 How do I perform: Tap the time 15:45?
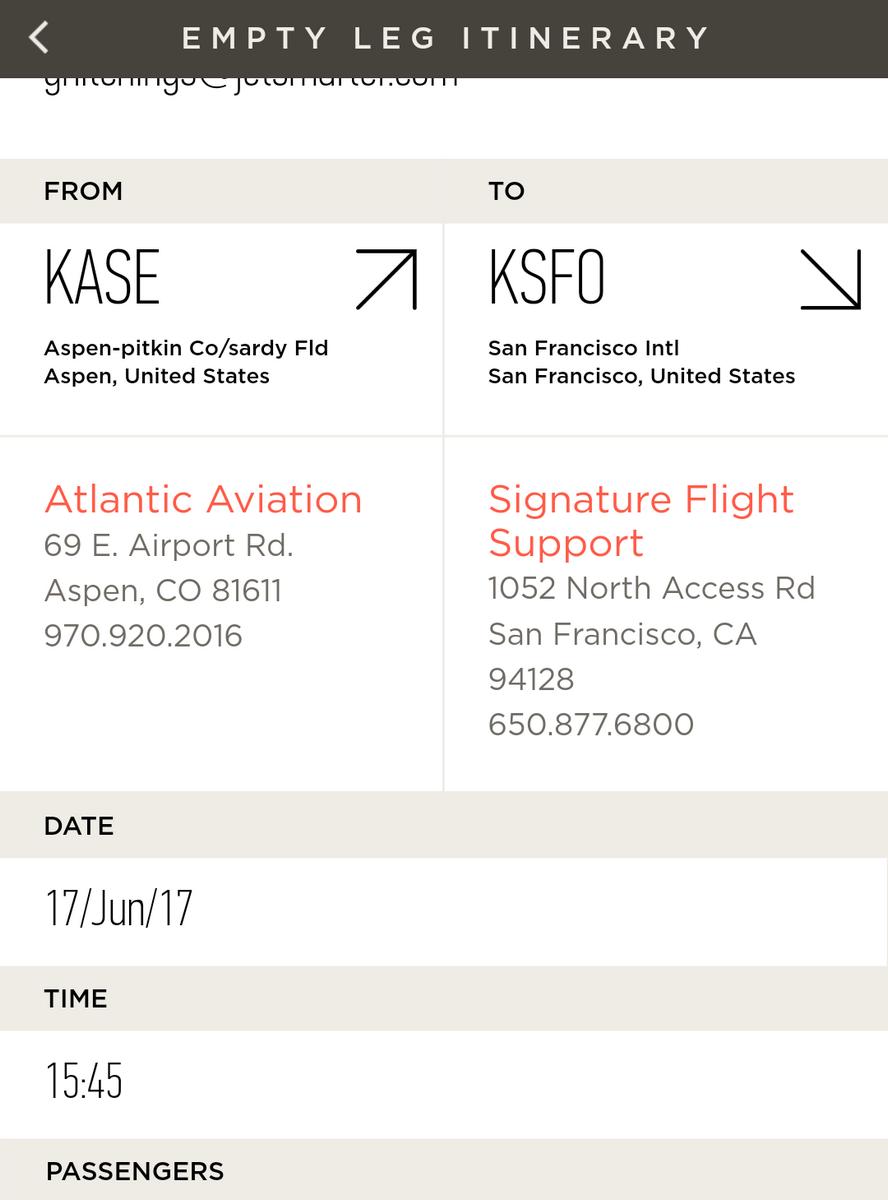(x=83, y=1081)
